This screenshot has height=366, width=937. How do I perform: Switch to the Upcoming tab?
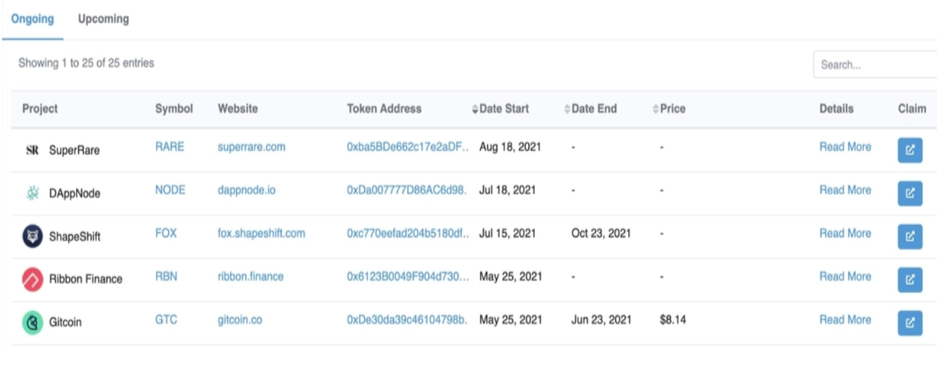click(103, 19)
